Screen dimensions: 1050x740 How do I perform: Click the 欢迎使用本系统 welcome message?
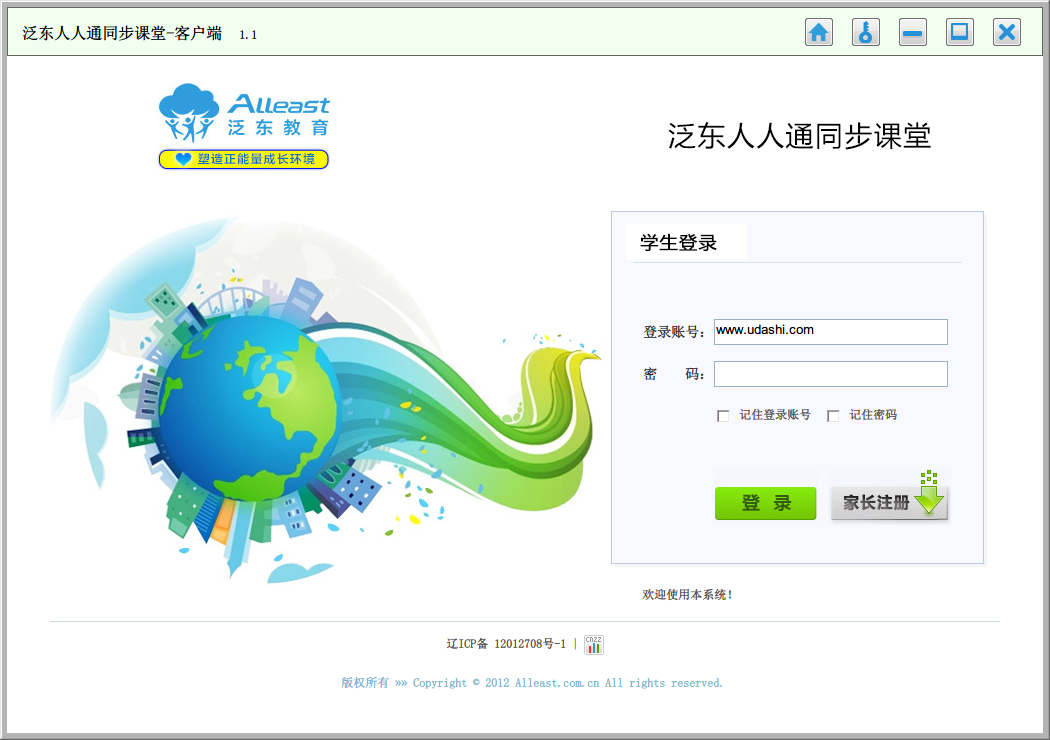688,595
